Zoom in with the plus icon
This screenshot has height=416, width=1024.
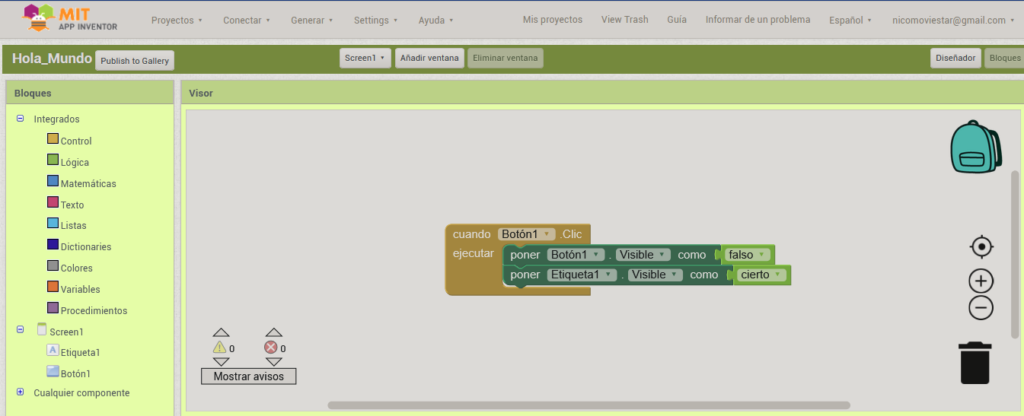click(981, 281)
